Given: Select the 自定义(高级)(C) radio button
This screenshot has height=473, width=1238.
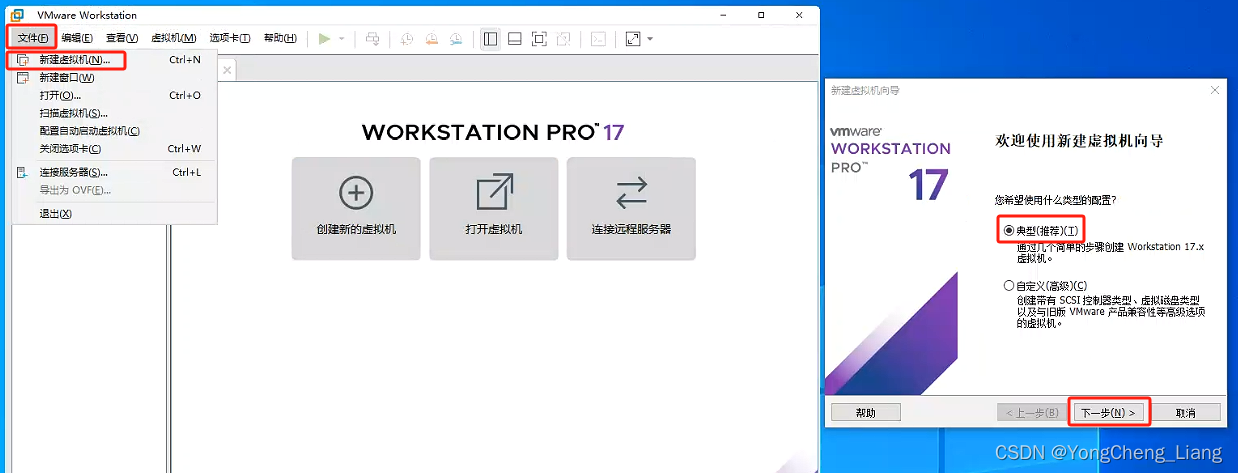Looking at the screenshot, I should pos(1008,285).
